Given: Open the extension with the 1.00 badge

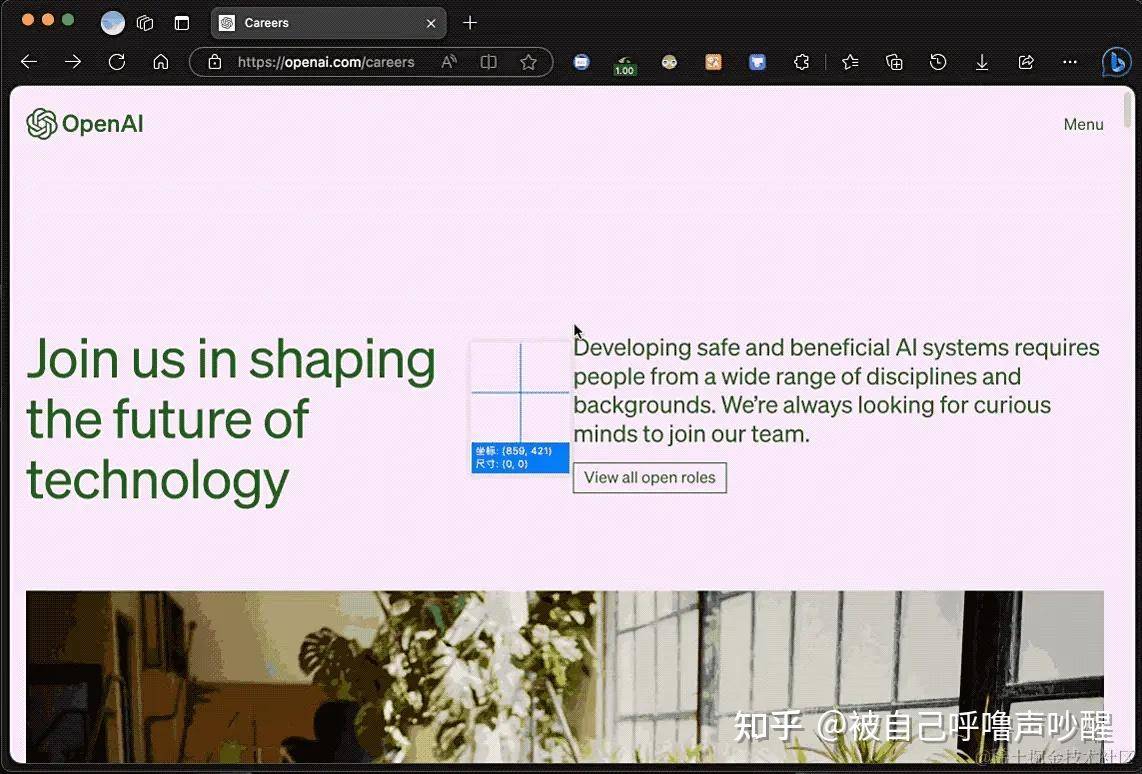Looking at the screenshot, I should pyautogui.click(x=624, y=66).
